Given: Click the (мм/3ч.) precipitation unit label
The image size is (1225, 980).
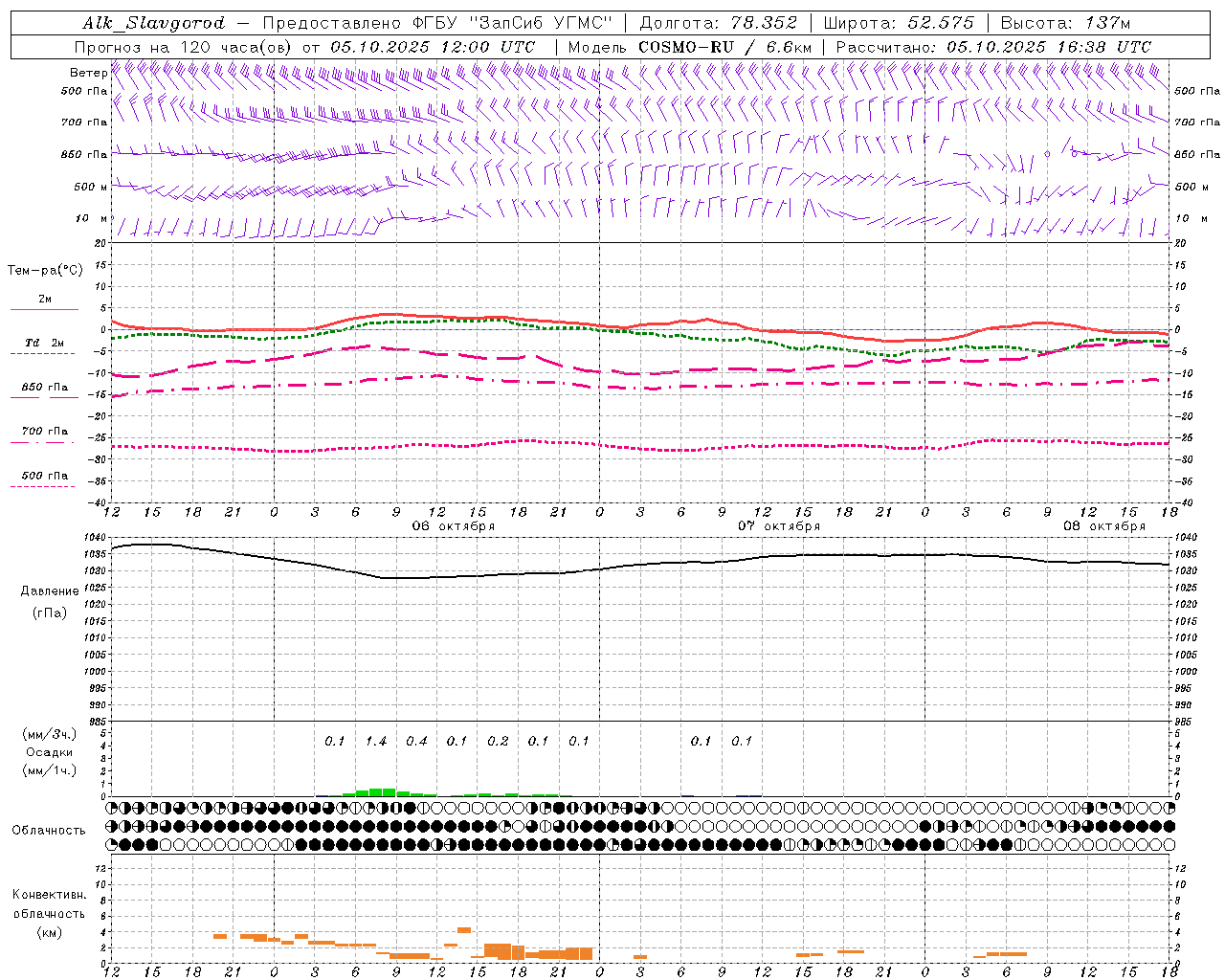Looking at the screenshot, I should coord(50,734).
